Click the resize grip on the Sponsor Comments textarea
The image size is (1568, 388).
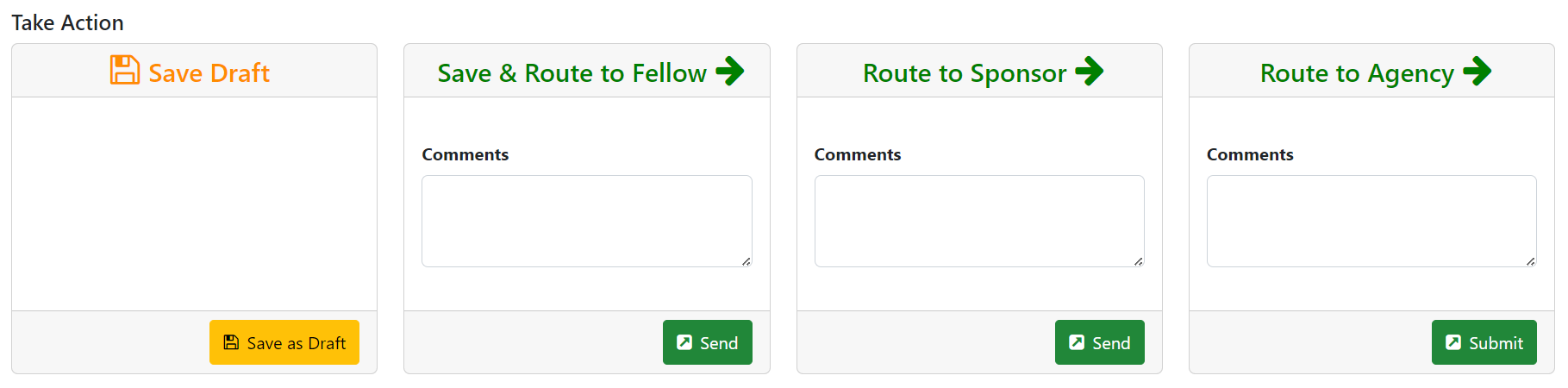pos(1138,261)
